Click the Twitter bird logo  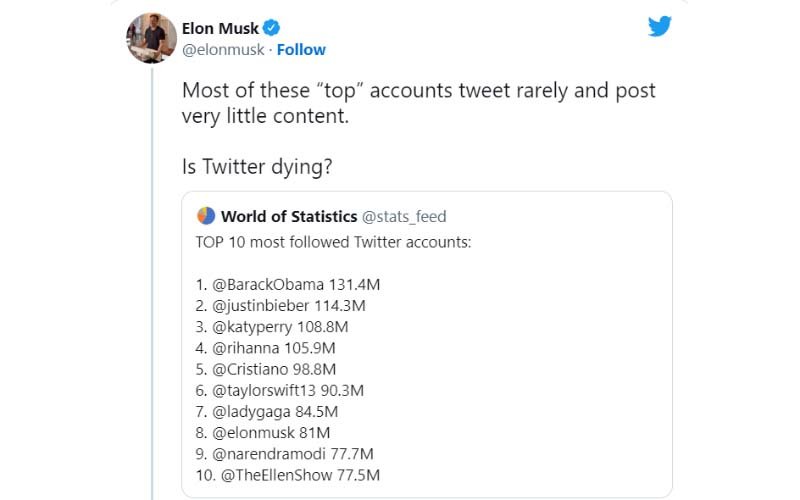660,27
